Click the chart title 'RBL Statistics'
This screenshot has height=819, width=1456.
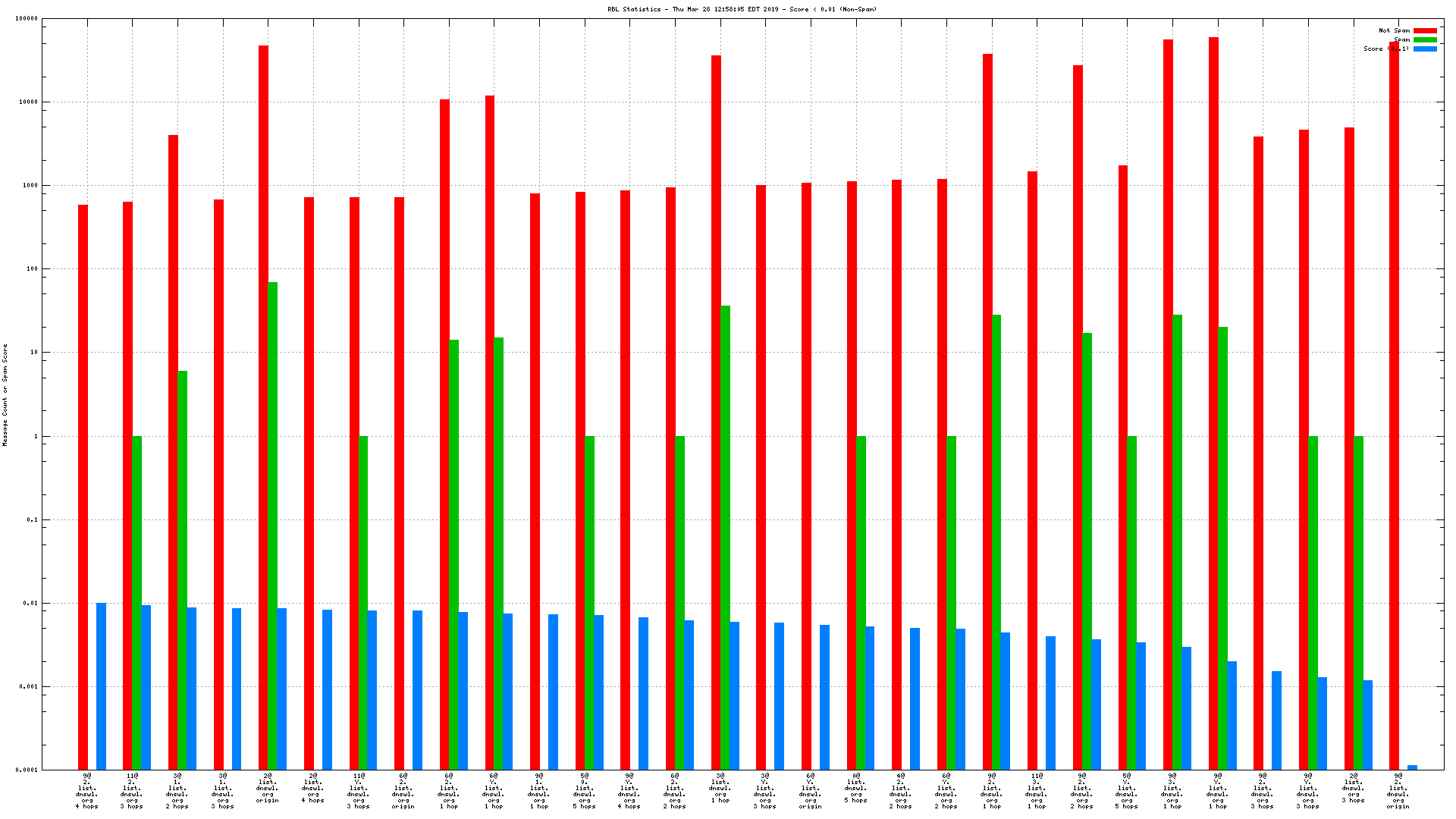[633, 9]
